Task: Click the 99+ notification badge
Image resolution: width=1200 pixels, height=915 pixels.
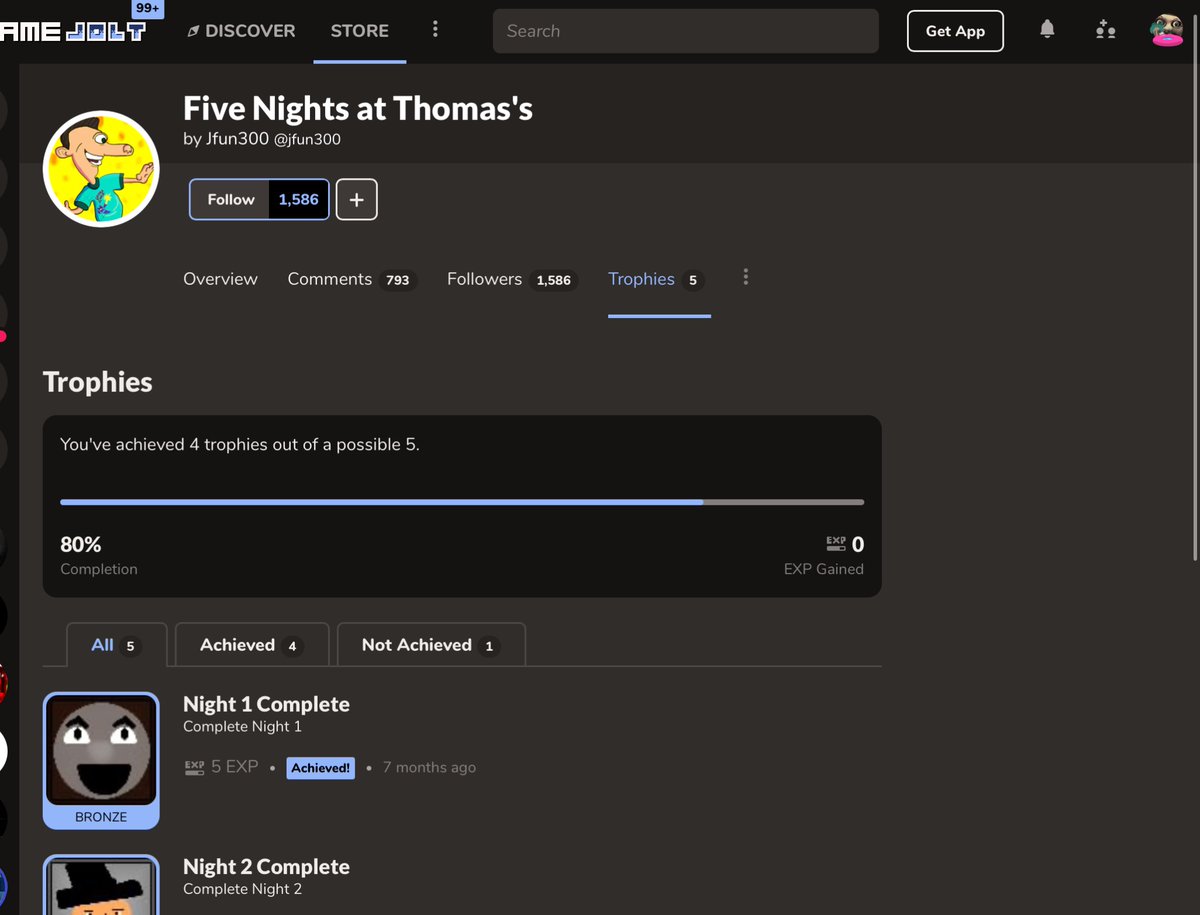Action: point(148,8)
